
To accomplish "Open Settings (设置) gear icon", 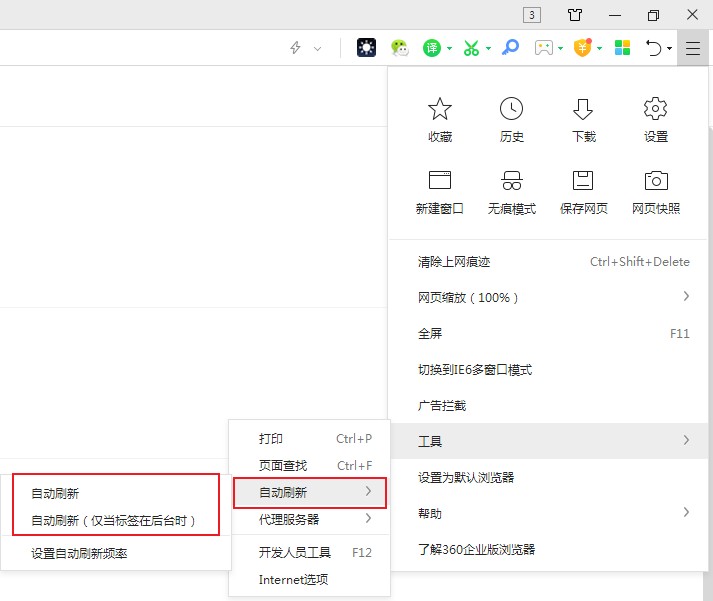I will 655,109.
